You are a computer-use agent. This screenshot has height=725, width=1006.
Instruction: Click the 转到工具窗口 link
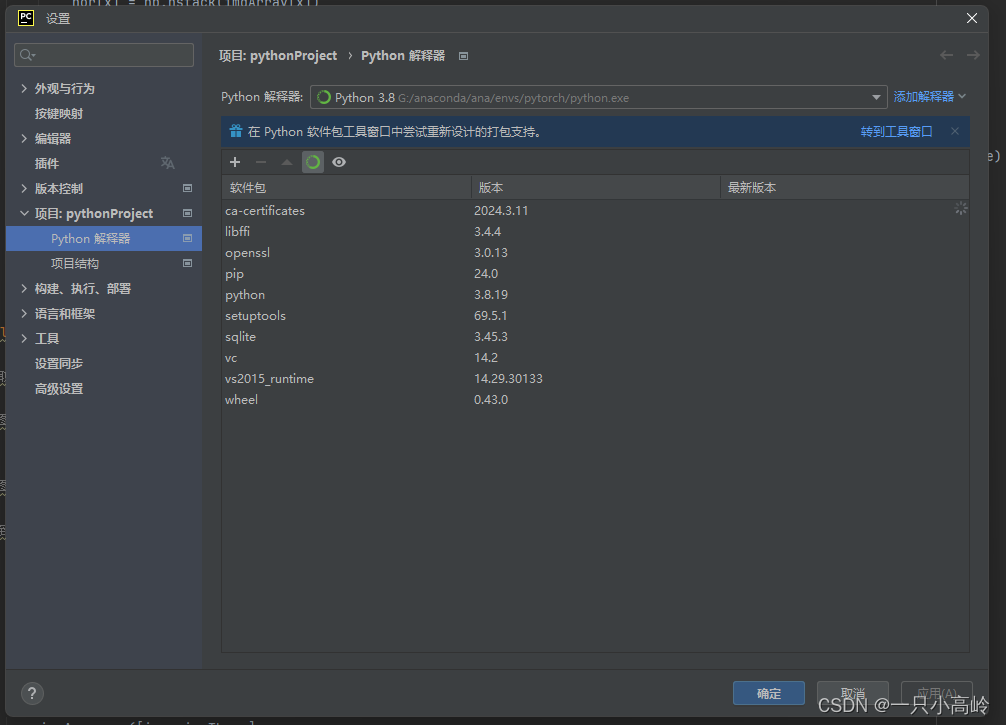tap(896, 132)
